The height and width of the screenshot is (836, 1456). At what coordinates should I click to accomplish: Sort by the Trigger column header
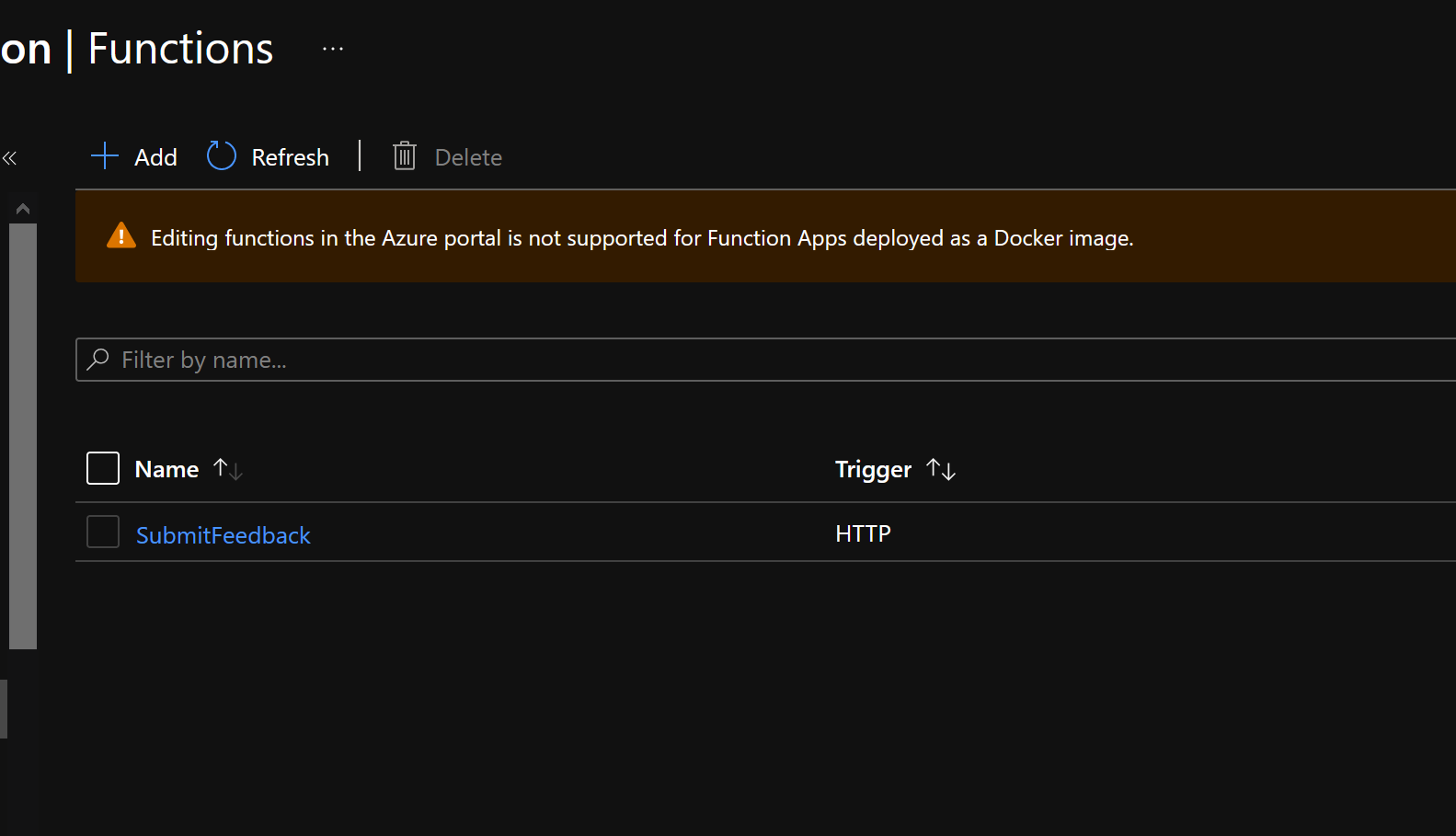point(873,469)
